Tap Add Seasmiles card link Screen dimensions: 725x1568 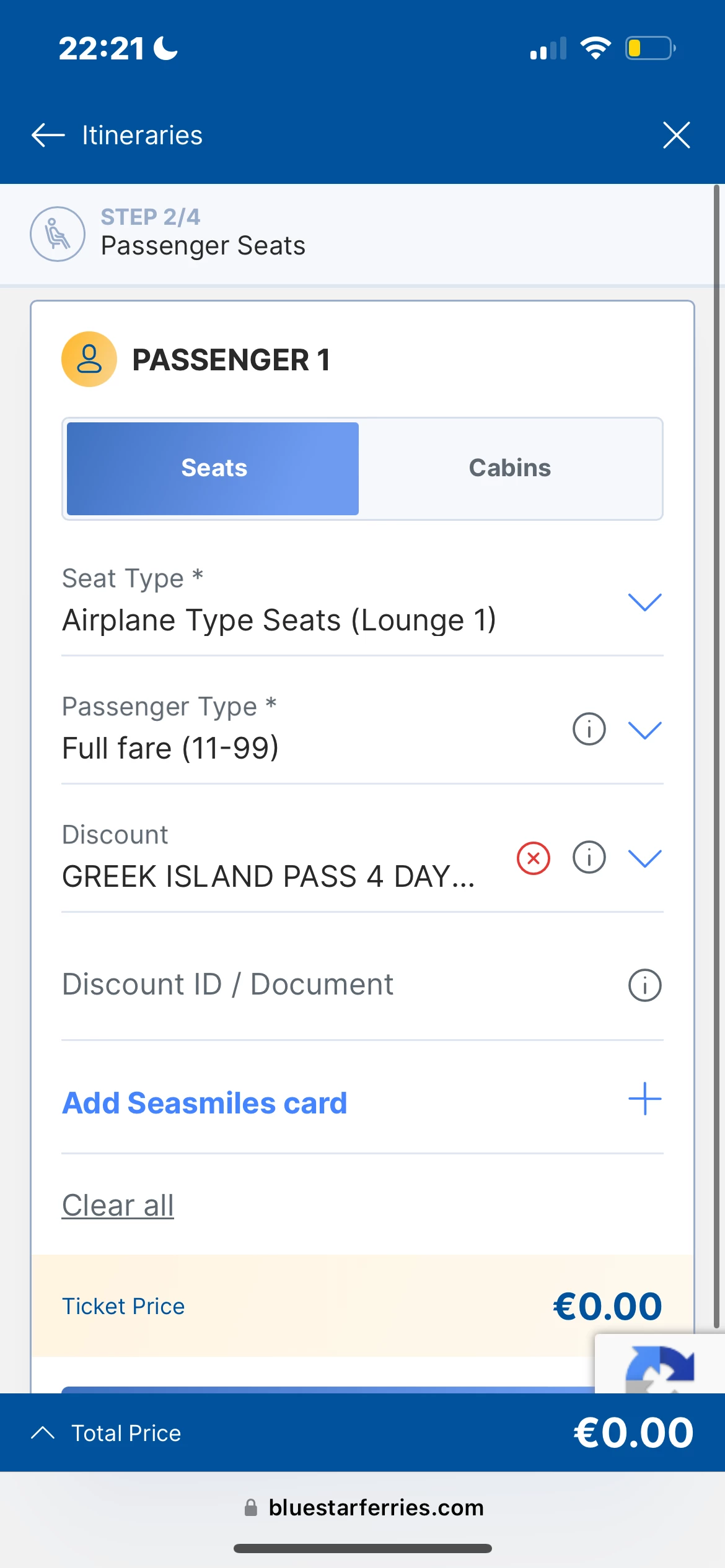[x=204, y=1103]
